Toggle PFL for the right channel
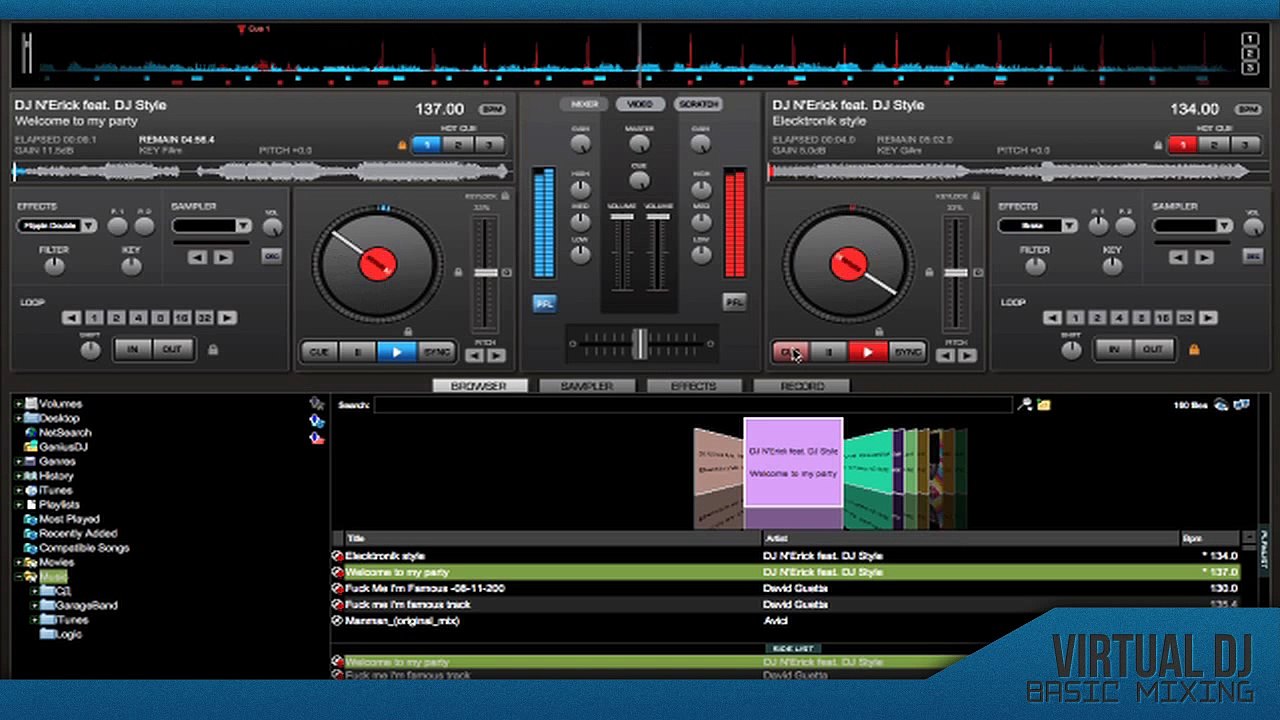Image resolution: width=1280 pixels, height=720 pixels. (x=735, y=302)
